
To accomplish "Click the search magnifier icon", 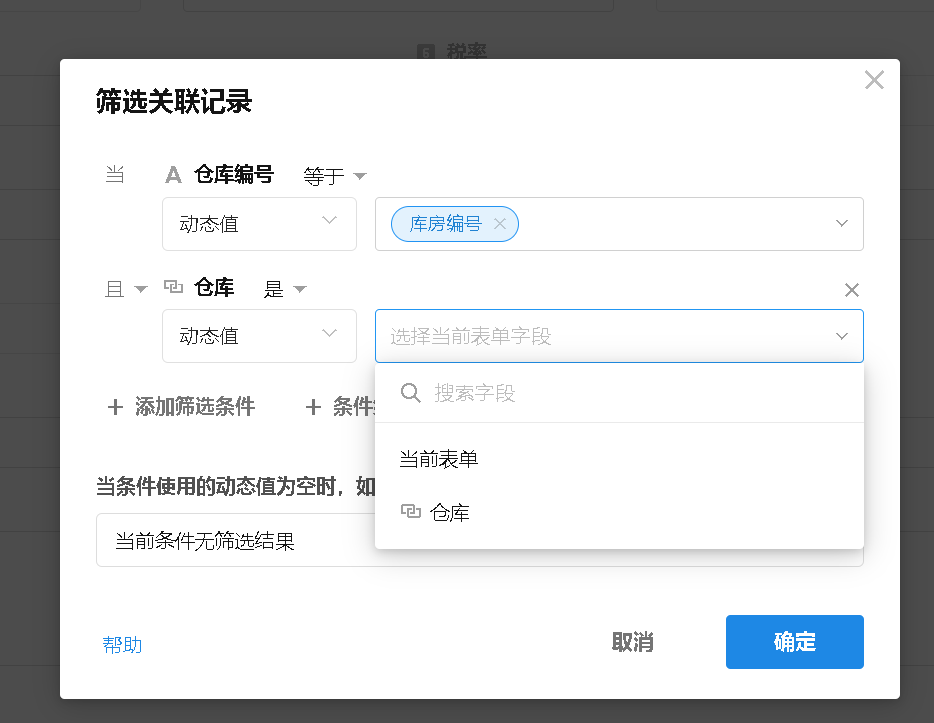I will point(410,393).
